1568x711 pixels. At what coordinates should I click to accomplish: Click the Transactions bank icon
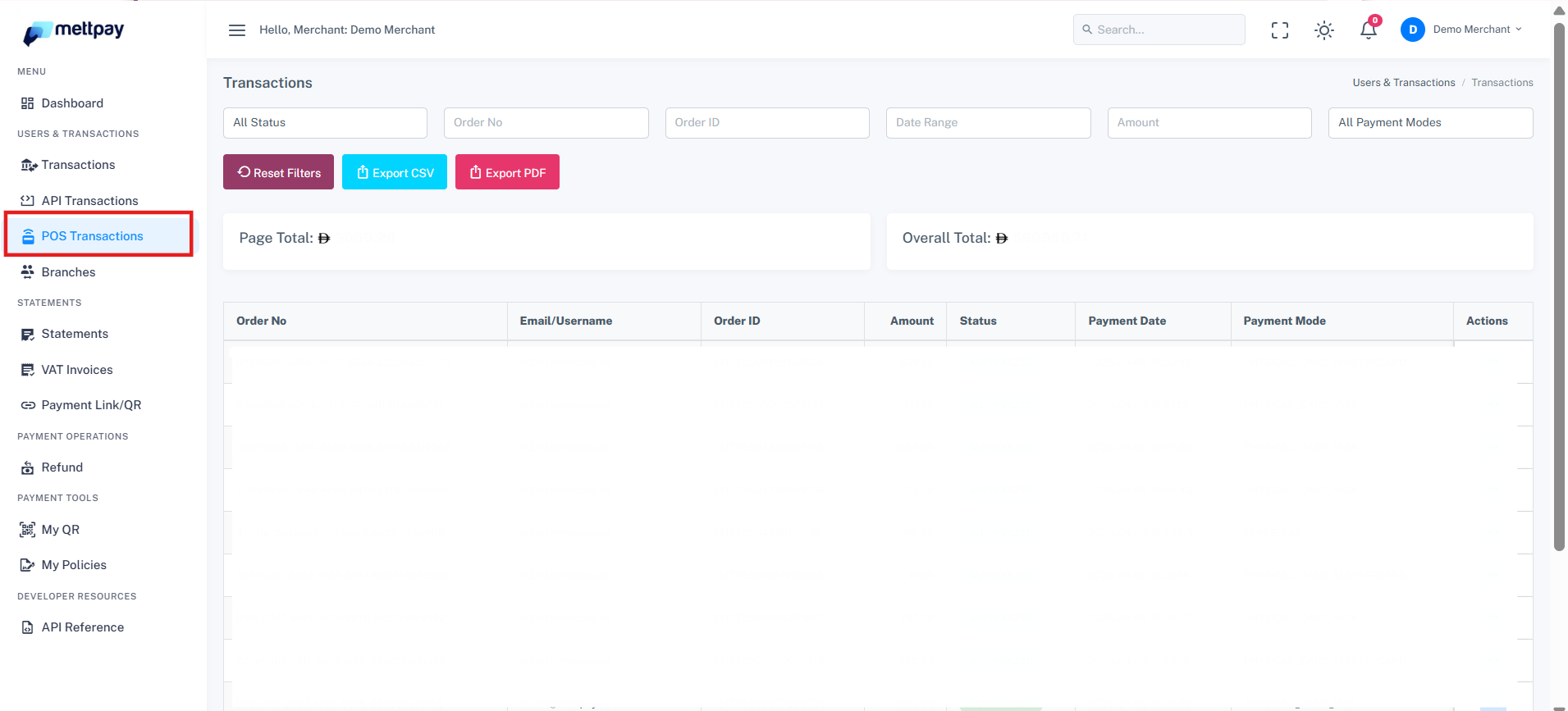(x=29, y=165)
